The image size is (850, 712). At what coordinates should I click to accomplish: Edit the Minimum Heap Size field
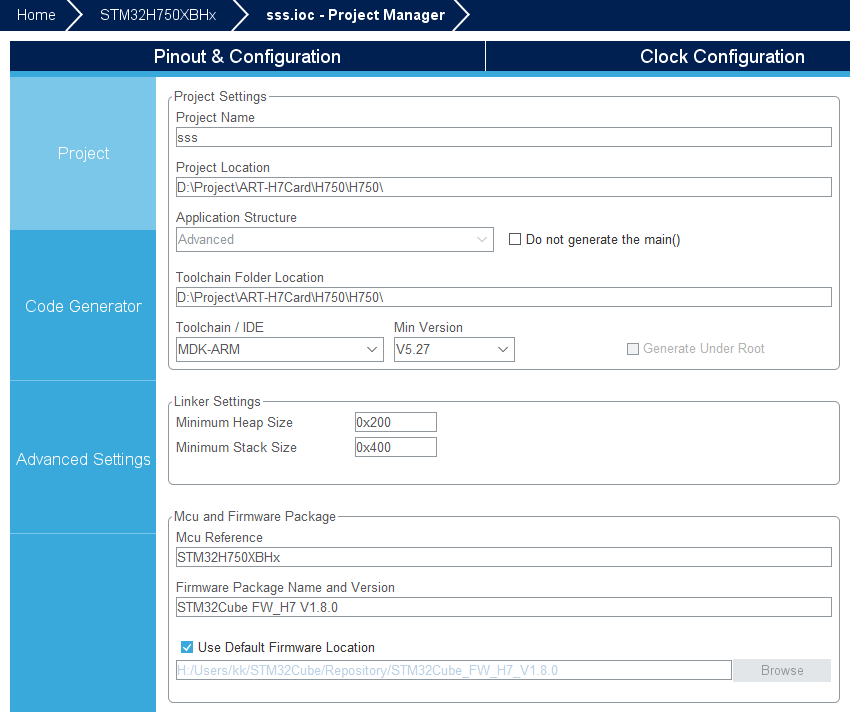point(396,422)
